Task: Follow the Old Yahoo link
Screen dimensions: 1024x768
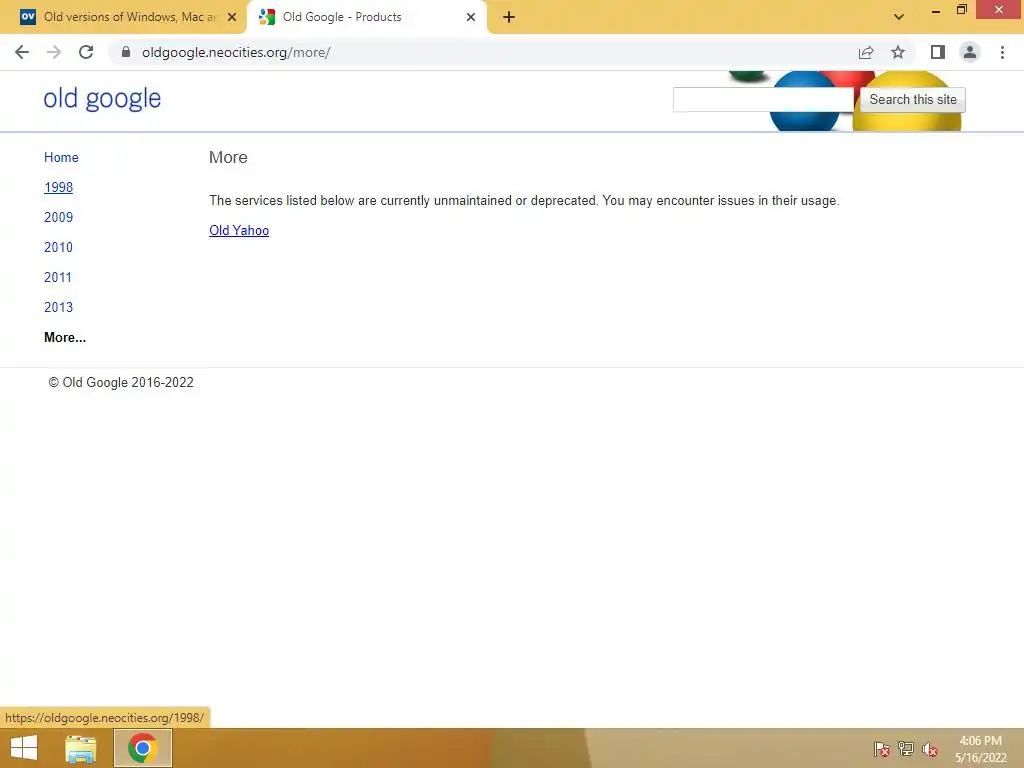Action: point(239,231)
